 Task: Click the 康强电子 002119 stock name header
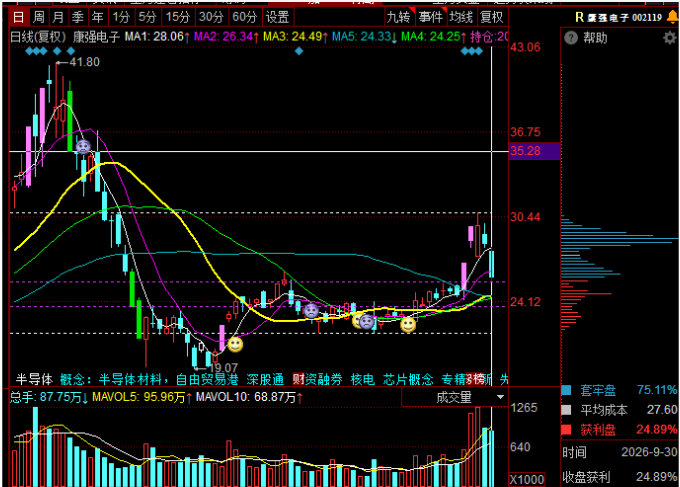(625, 17)
